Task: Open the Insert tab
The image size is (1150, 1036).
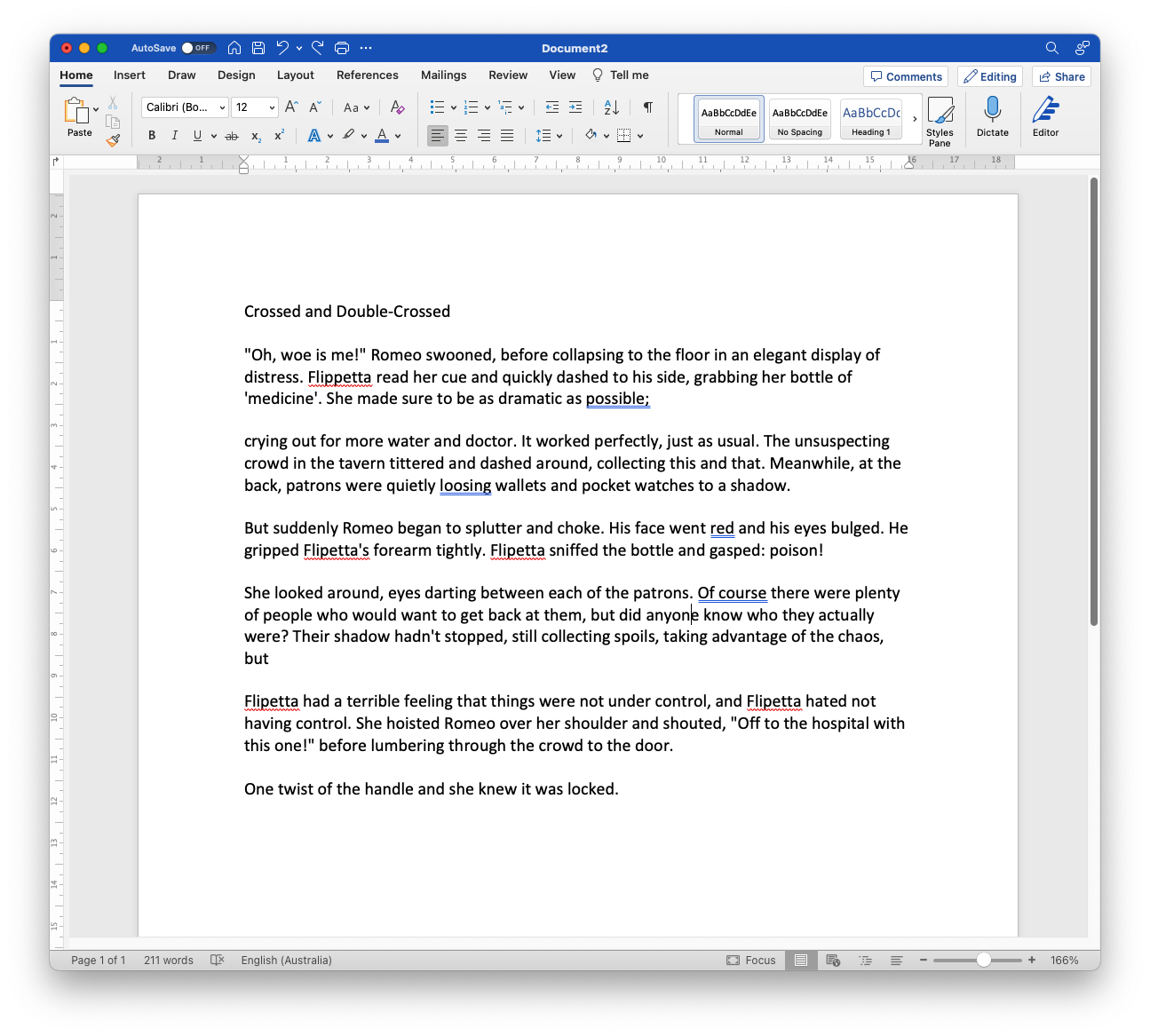Action: [130, 75]
